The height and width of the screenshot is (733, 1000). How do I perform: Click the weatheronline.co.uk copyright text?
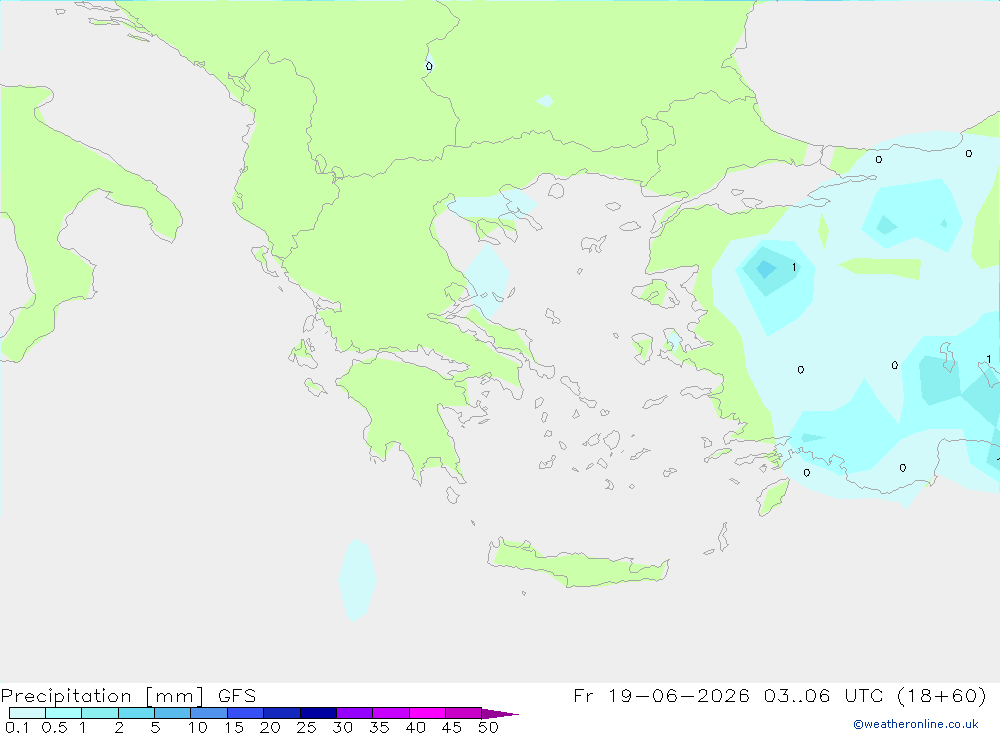(x=915, y=724)
